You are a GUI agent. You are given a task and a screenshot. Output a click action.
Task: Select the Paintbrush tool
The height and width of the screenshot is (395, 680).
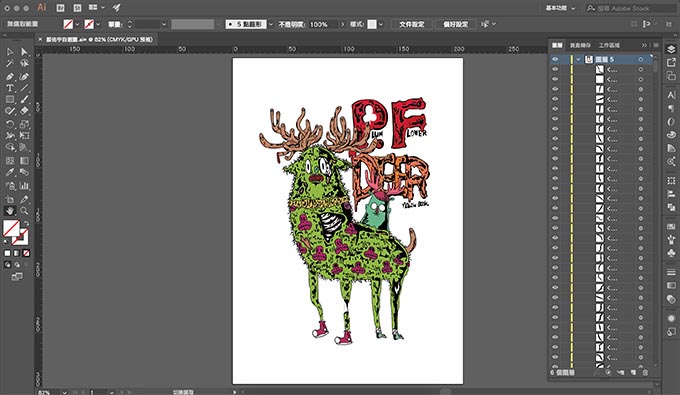24,99
